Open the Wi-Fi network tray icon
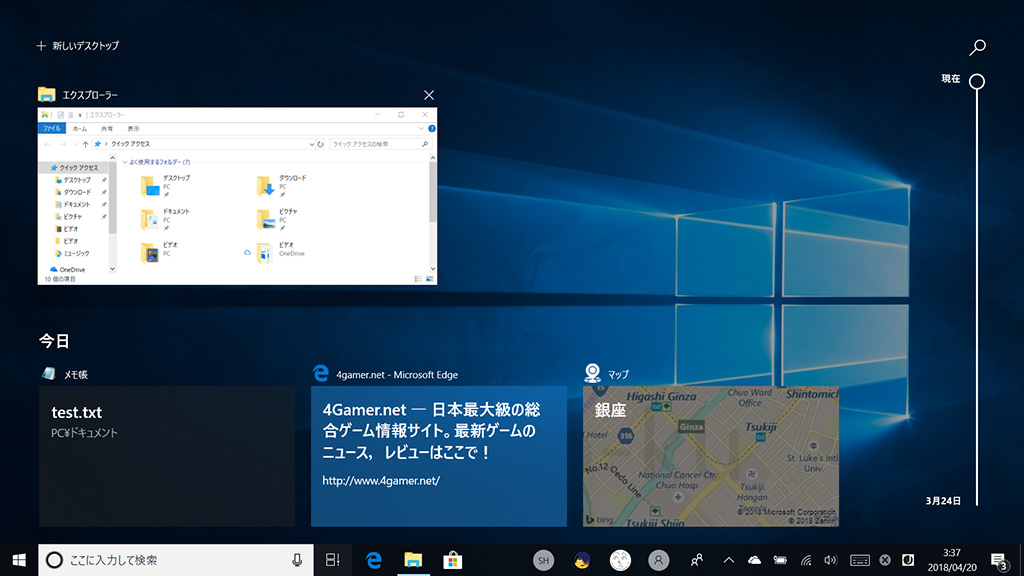 [x=806, y=560]
